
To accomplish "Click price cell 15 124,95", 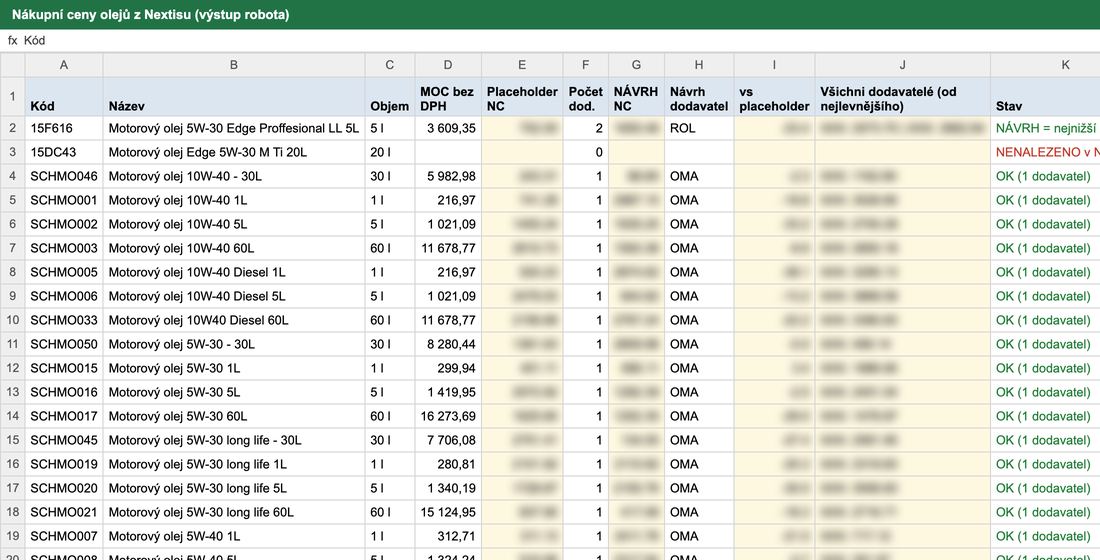I will coord(448,512).
